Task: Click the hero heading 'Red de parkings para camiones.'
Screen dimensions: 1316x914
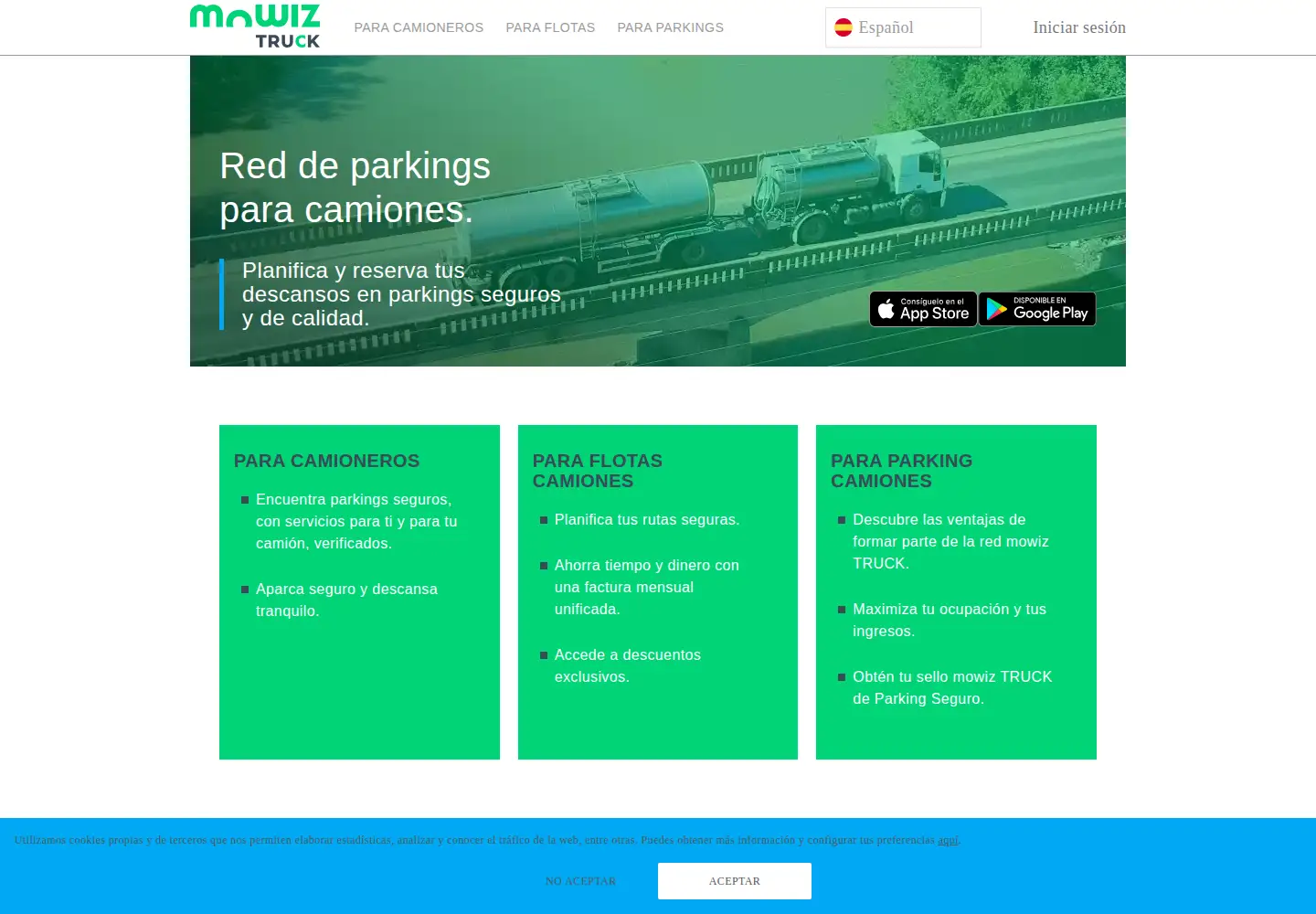Action: coord(356,187)
